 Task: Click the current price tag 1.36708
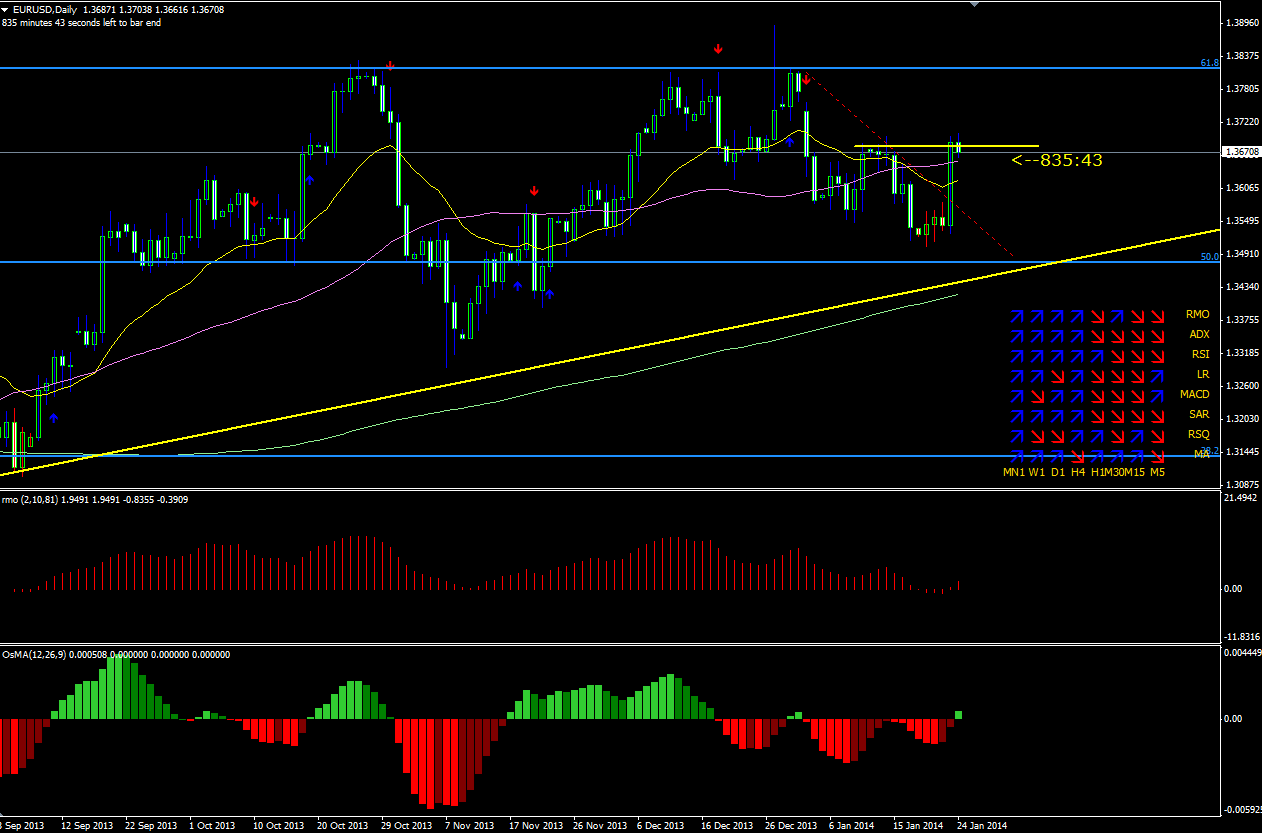[x=1240, y=152]
